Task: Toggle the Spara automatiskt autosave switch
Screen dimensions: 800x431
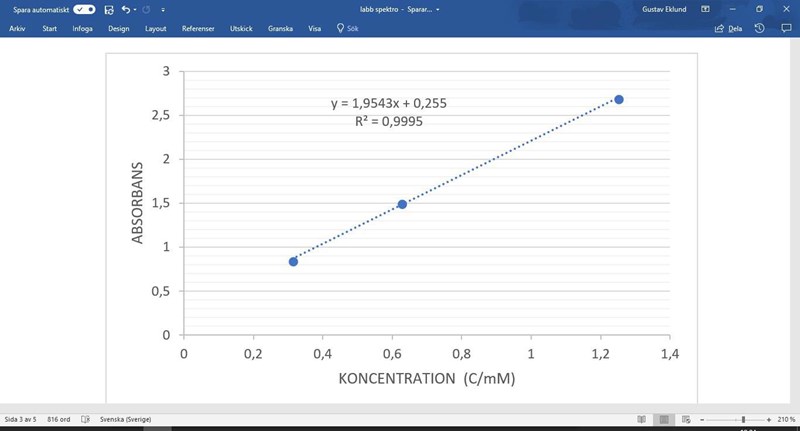Action: 84,9
